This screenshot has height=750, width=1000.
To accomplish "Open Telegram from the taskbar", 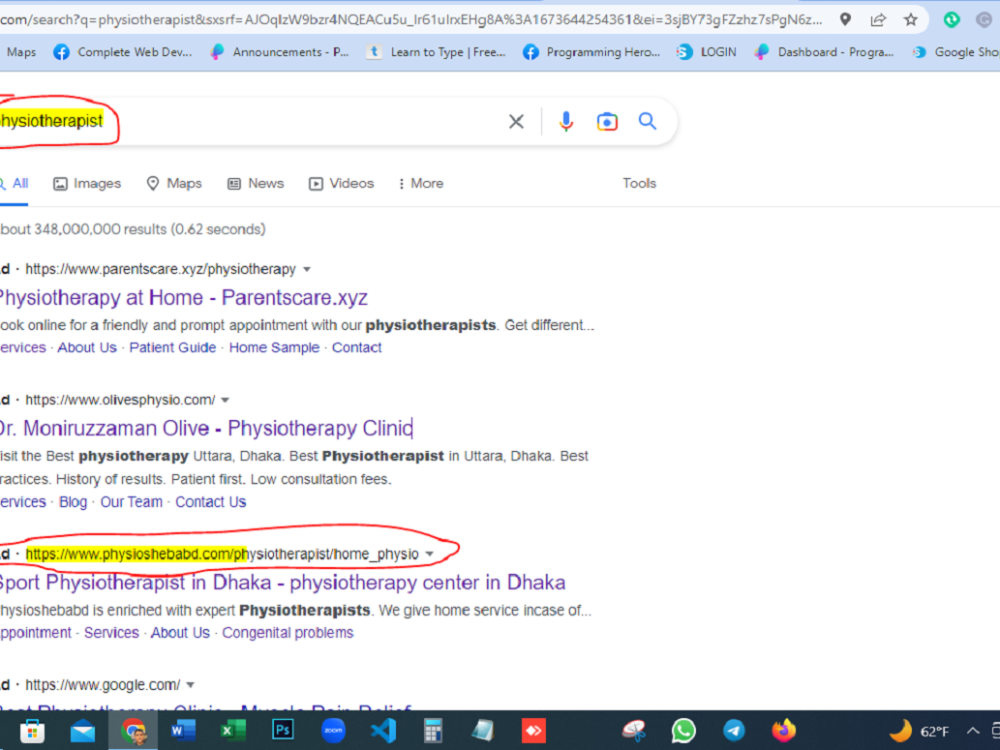I will pyautogui.click(x=734, y=731).
